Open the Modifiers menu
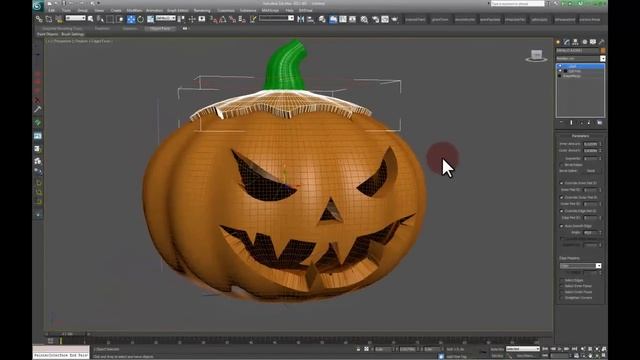 134,11
